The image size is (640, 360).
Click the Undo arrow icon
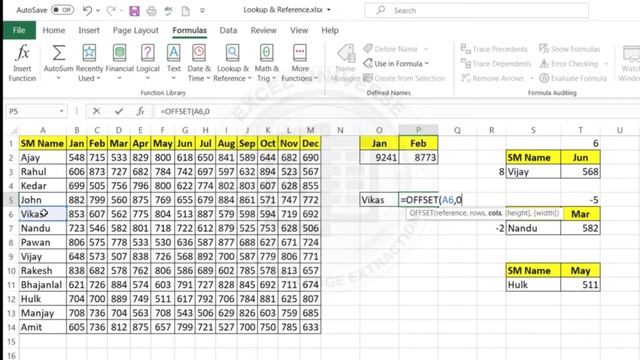coord(87,10)
